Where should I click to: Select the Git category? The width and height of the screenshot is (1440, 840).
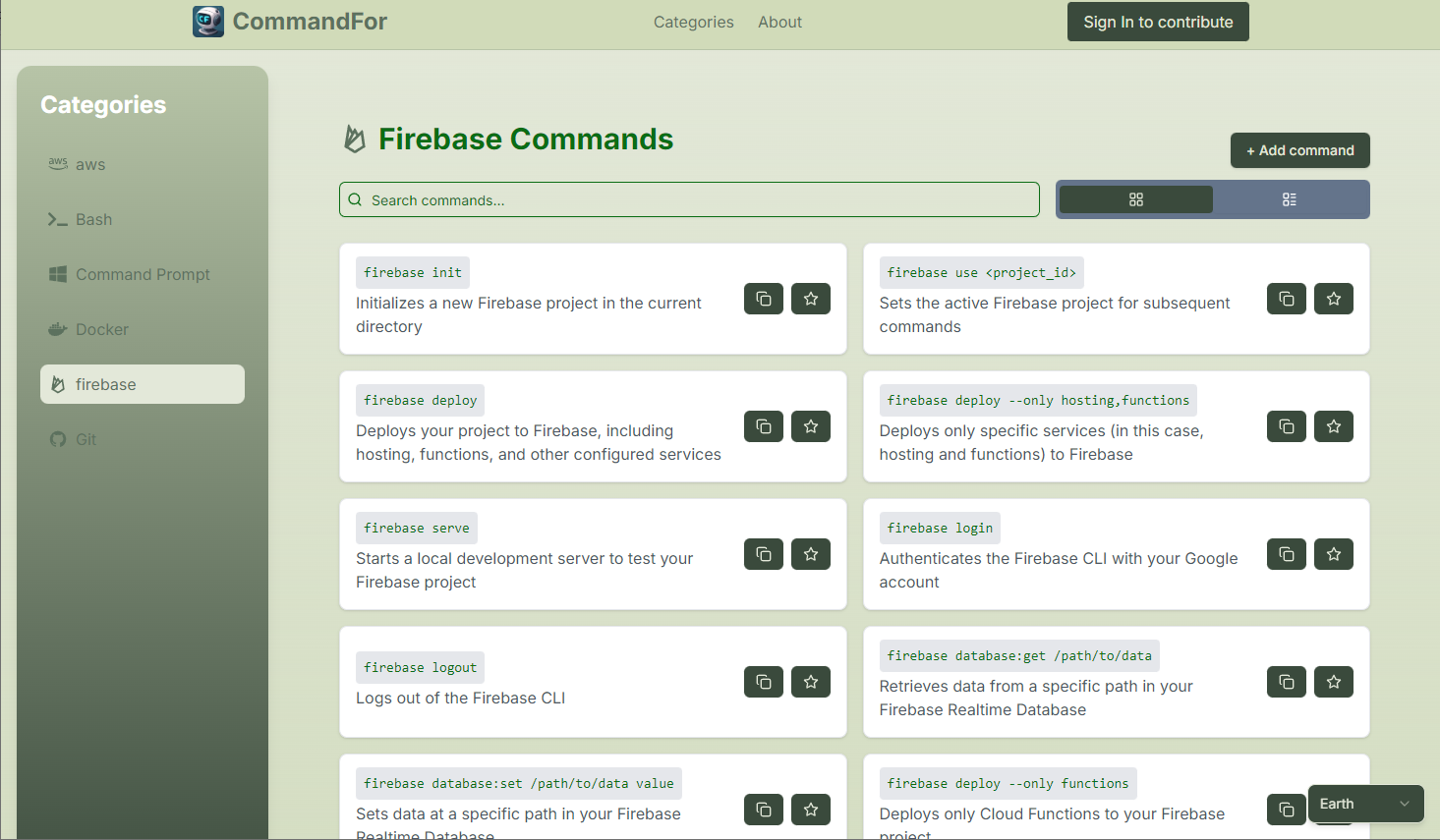(x=143, y=439)
